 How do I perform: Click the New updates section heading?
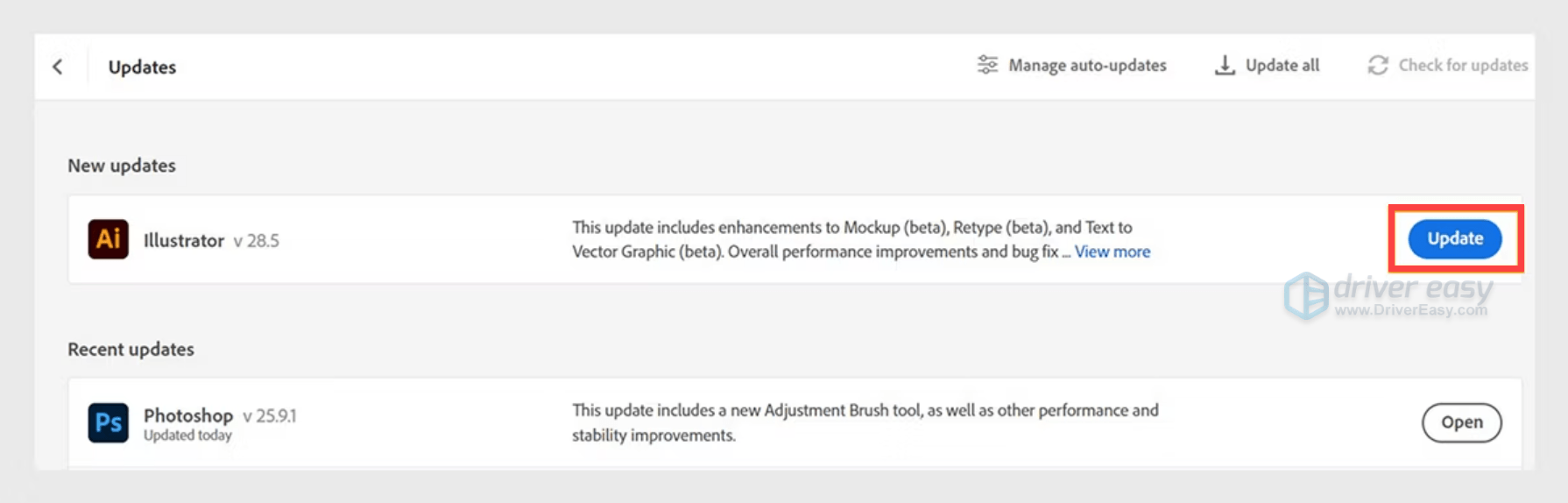tap(122, 166)
